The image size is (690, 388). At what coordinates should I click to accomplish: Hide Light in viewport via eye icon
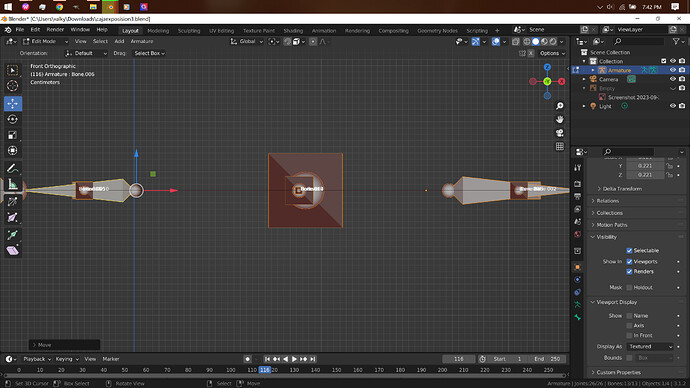[672, 106]
